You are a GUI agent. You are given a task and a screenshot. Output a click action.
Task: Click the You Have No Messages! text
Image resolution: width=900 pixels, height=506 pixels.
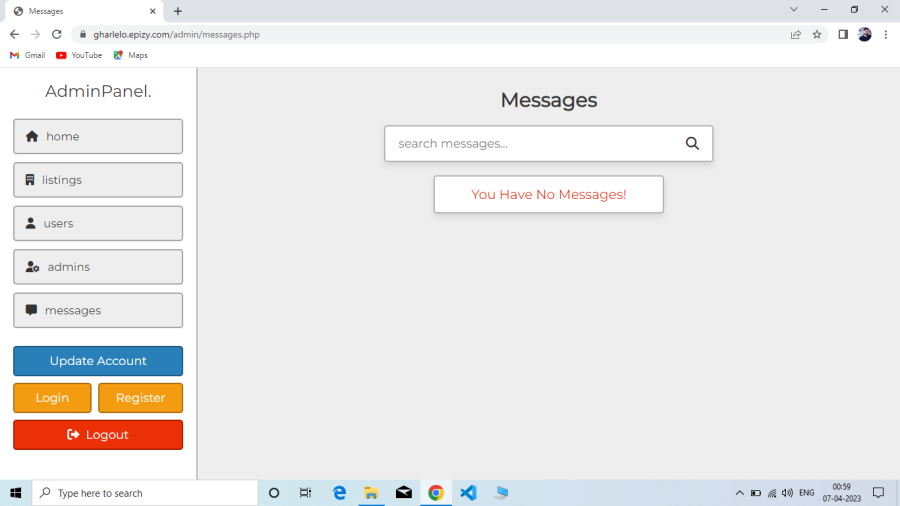tap(549, 194)
